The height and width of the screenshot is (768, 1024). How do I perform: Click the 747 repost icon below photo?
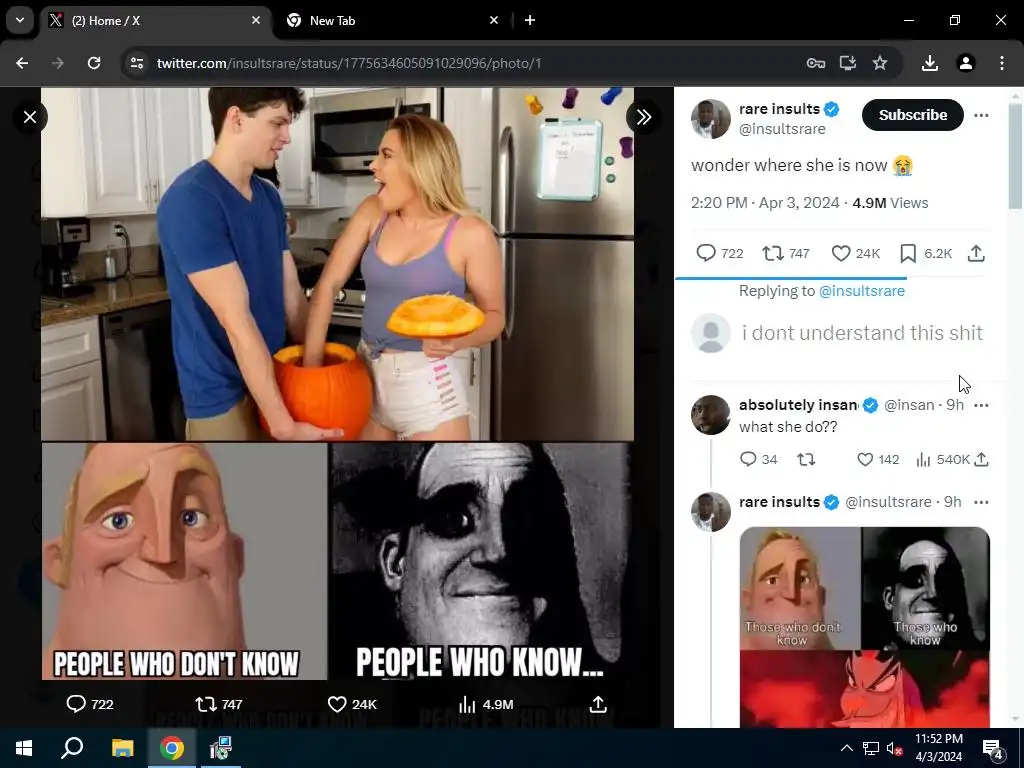click(206, 704)
